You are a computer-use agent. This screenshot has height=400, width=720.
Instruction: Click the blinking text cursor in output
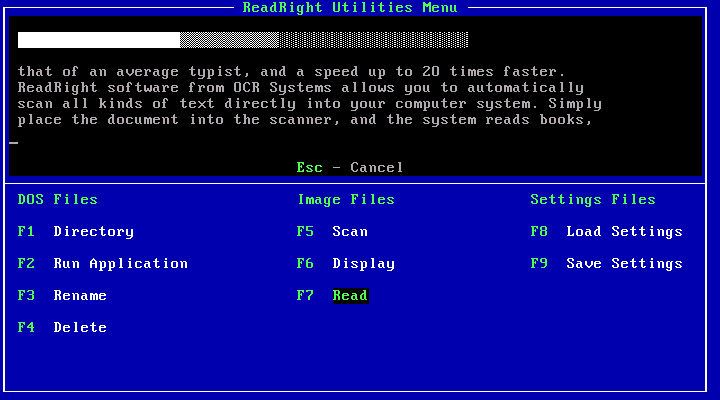coord(14,143)
